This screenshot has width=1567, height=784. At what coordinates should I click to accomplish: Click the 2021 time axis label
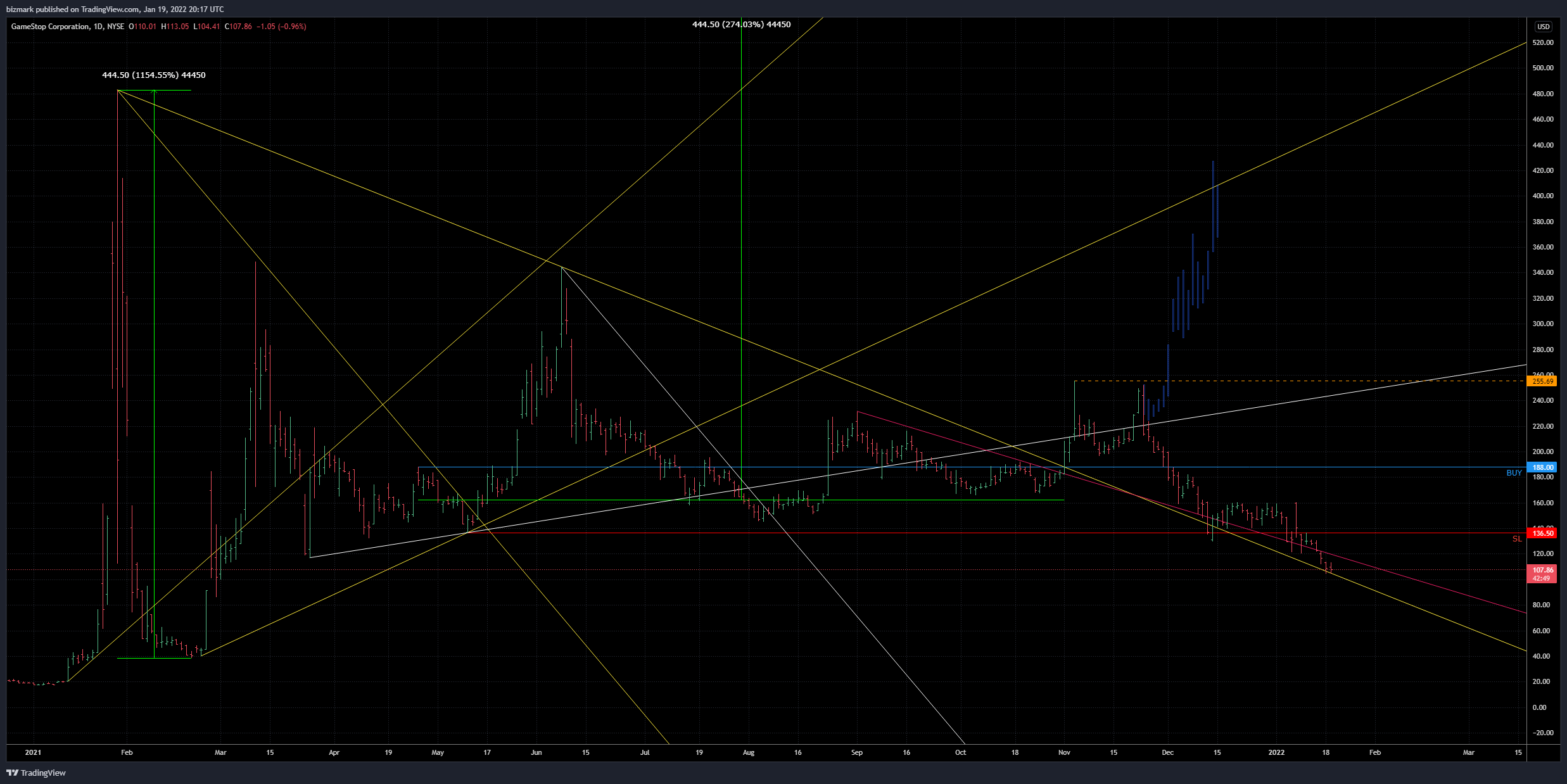point(33,752)
